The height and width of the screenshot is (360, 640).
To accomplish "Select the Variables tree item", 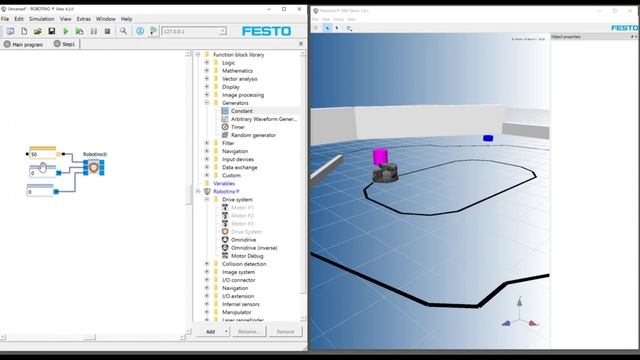I will 224,183.
